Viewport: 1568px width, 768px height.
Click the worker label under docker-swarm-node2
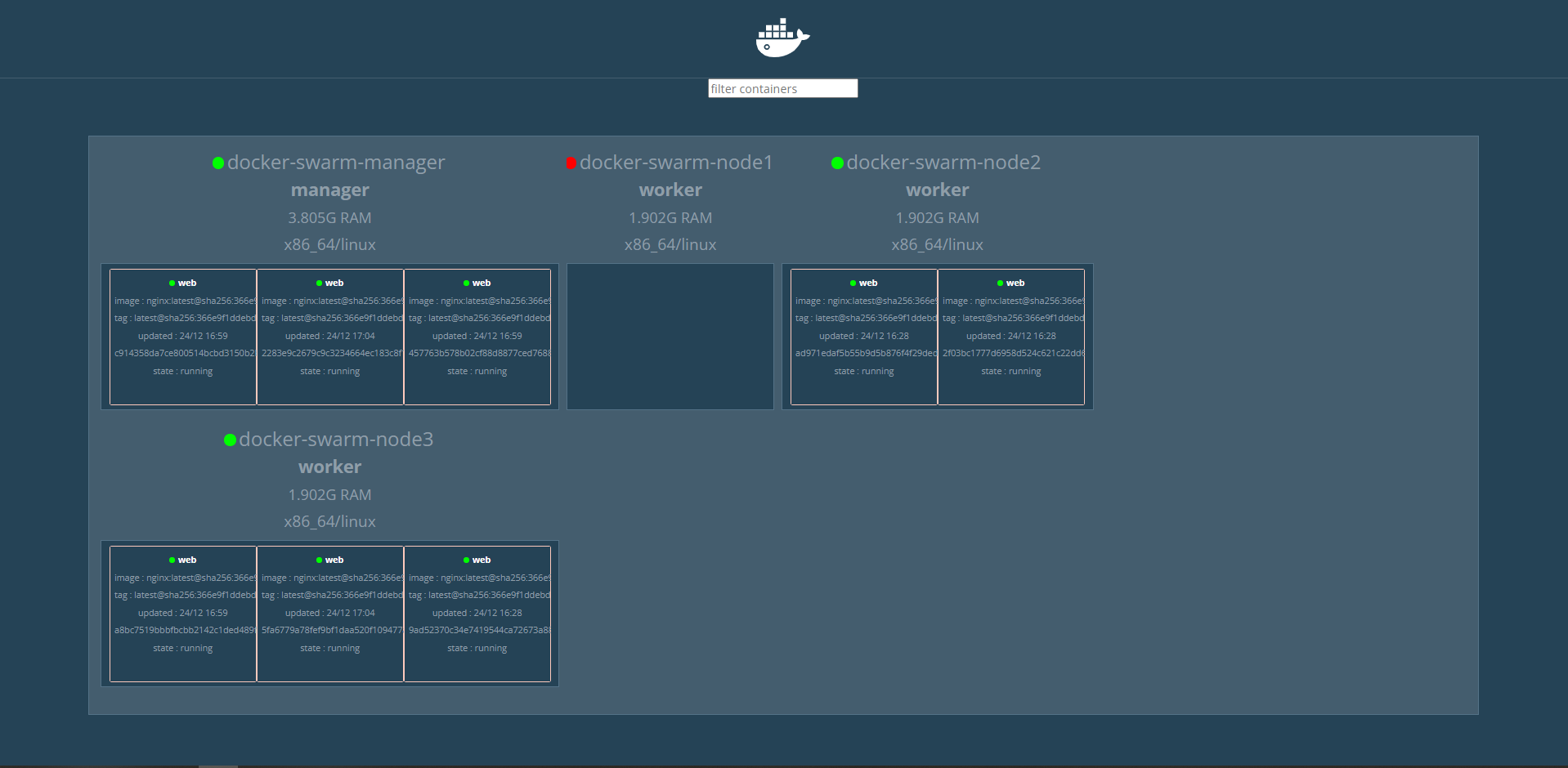point(937,190)
